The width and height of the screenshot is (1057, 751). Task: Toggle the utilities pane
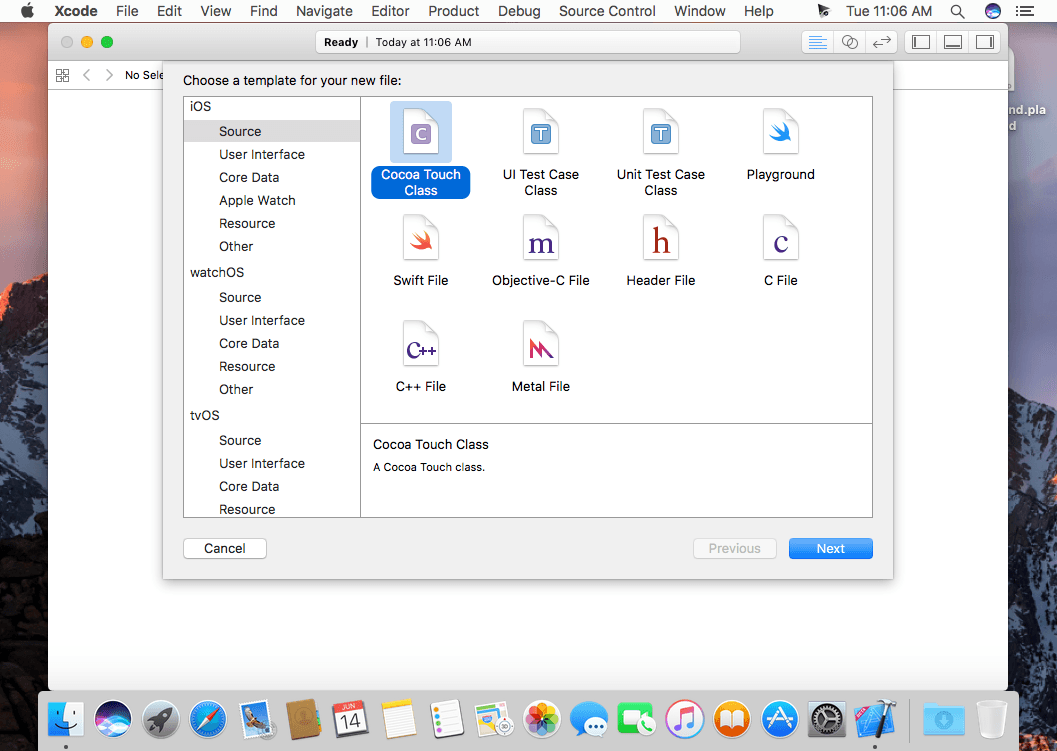pyautogui.click(x=984, y=42)
